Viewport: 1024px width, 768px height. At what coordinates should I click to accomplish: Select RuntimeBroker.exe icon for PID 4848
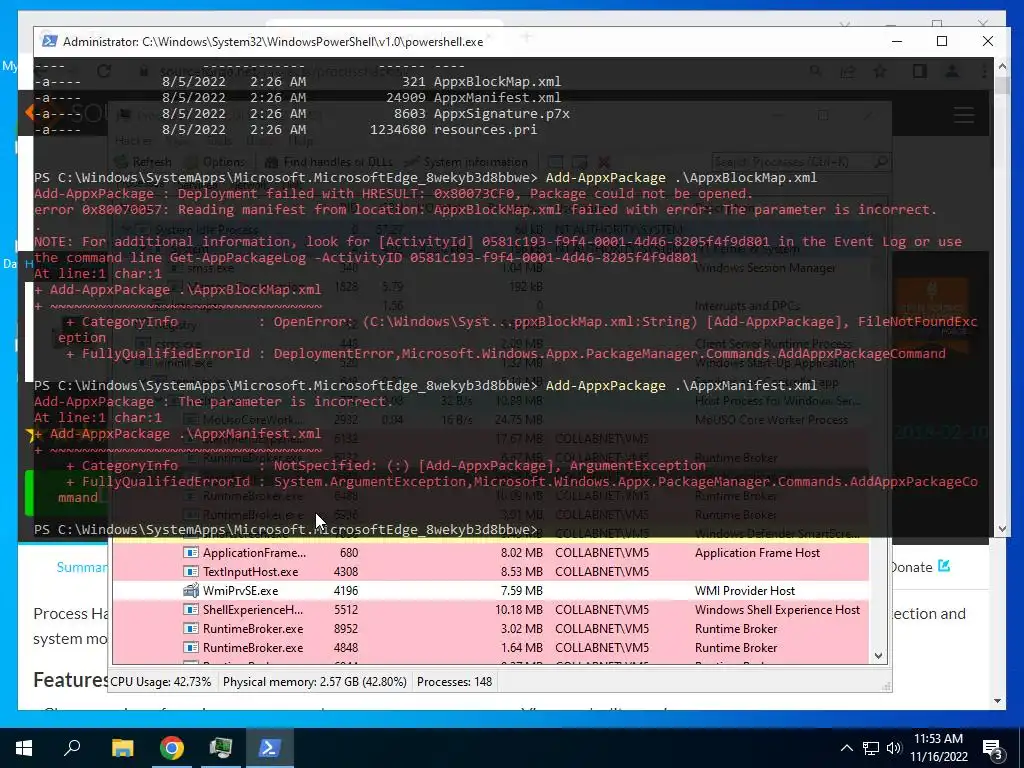[x=191, y=647]
